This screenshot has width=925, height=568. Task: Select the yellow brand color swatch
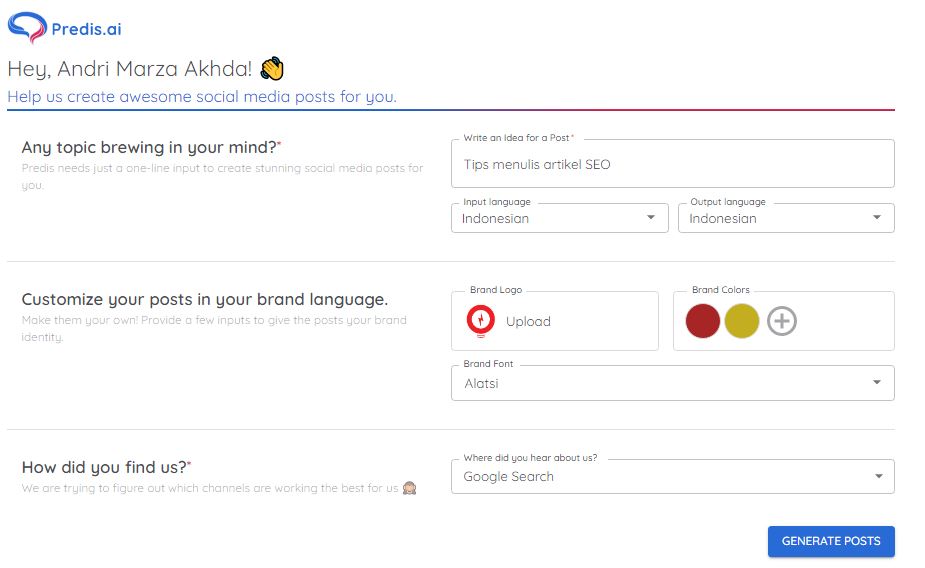click(742, 321)
